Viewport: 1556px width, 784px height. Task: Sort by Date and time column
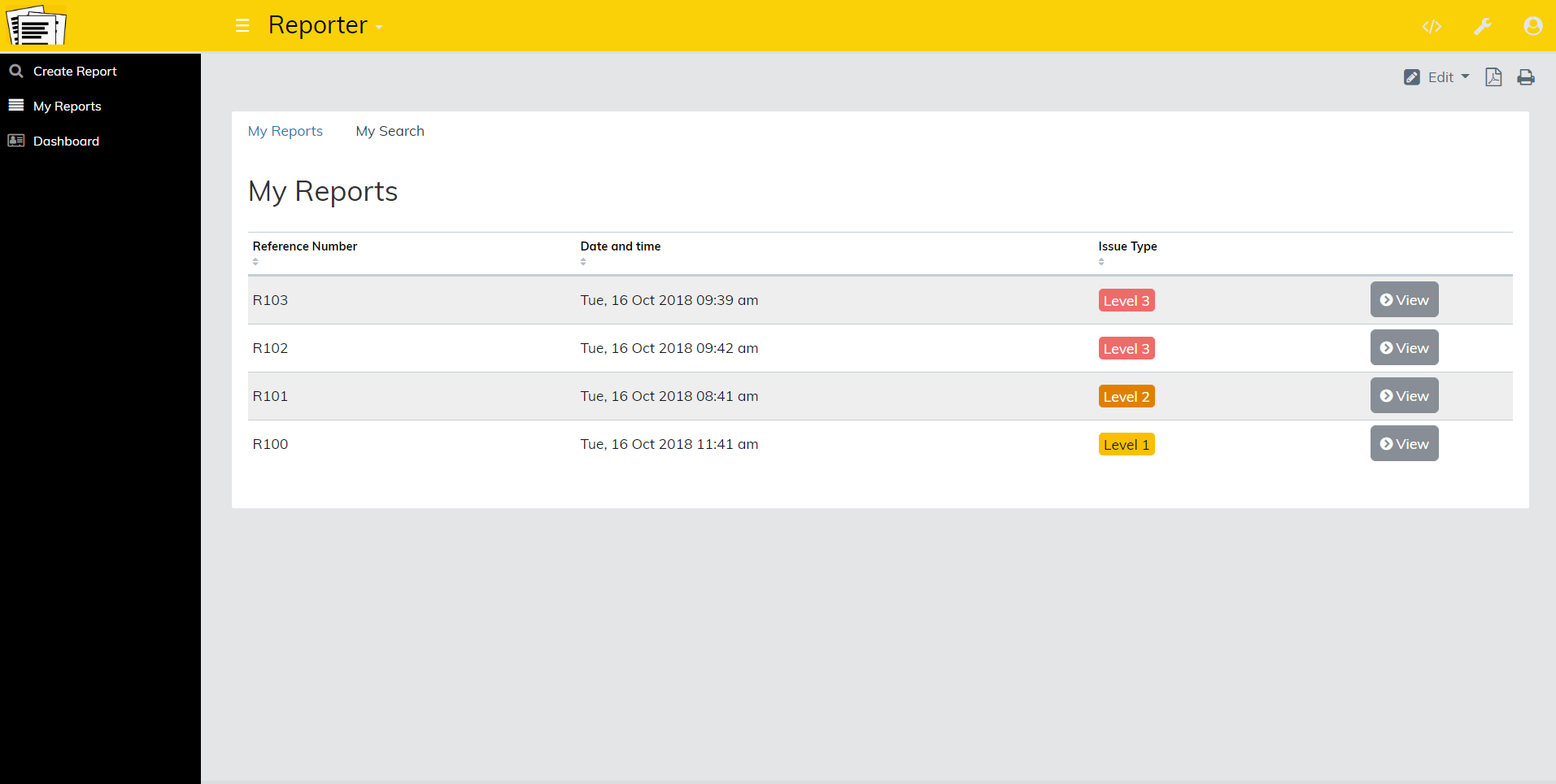(x=583, y=262)
